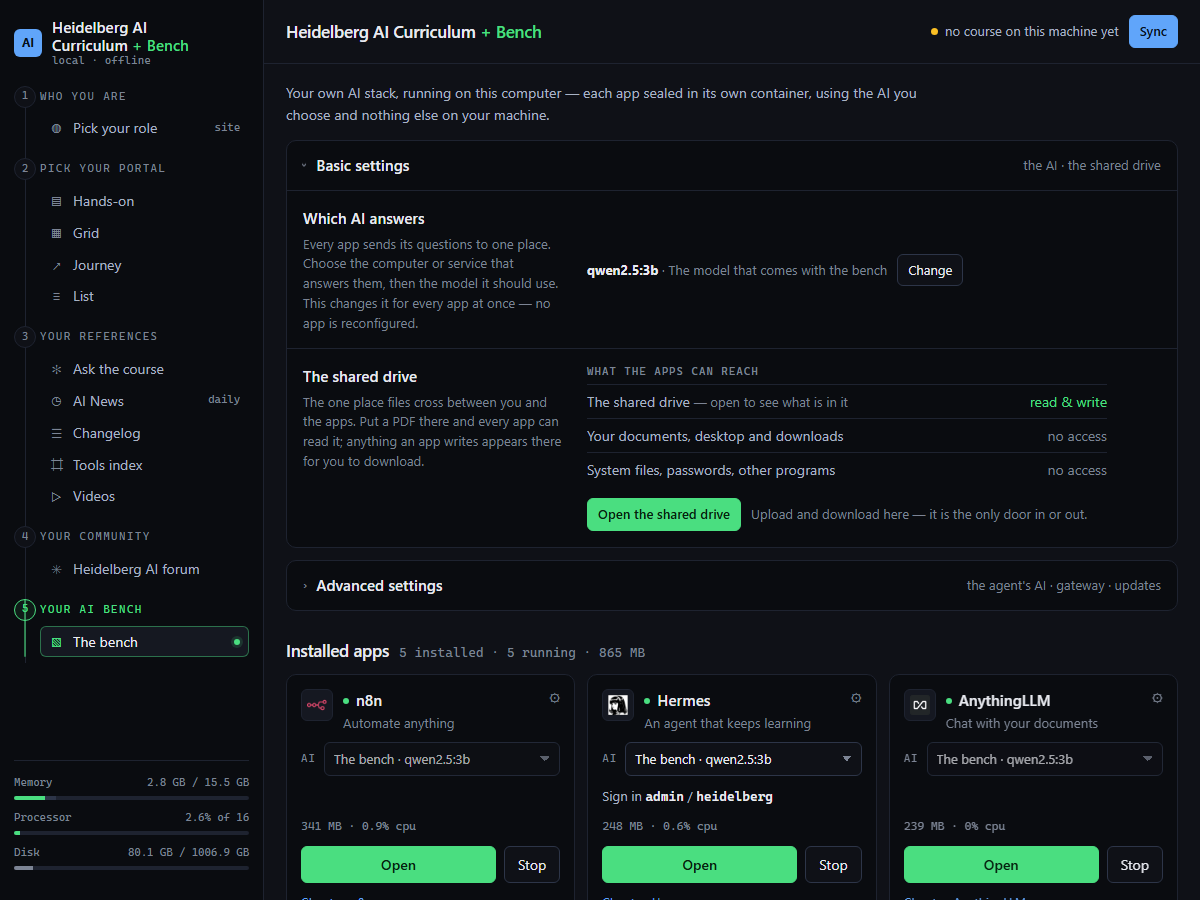Click the AI News clock icon
Viewport: 1200px width, 900px height.
tap(56, 401)
